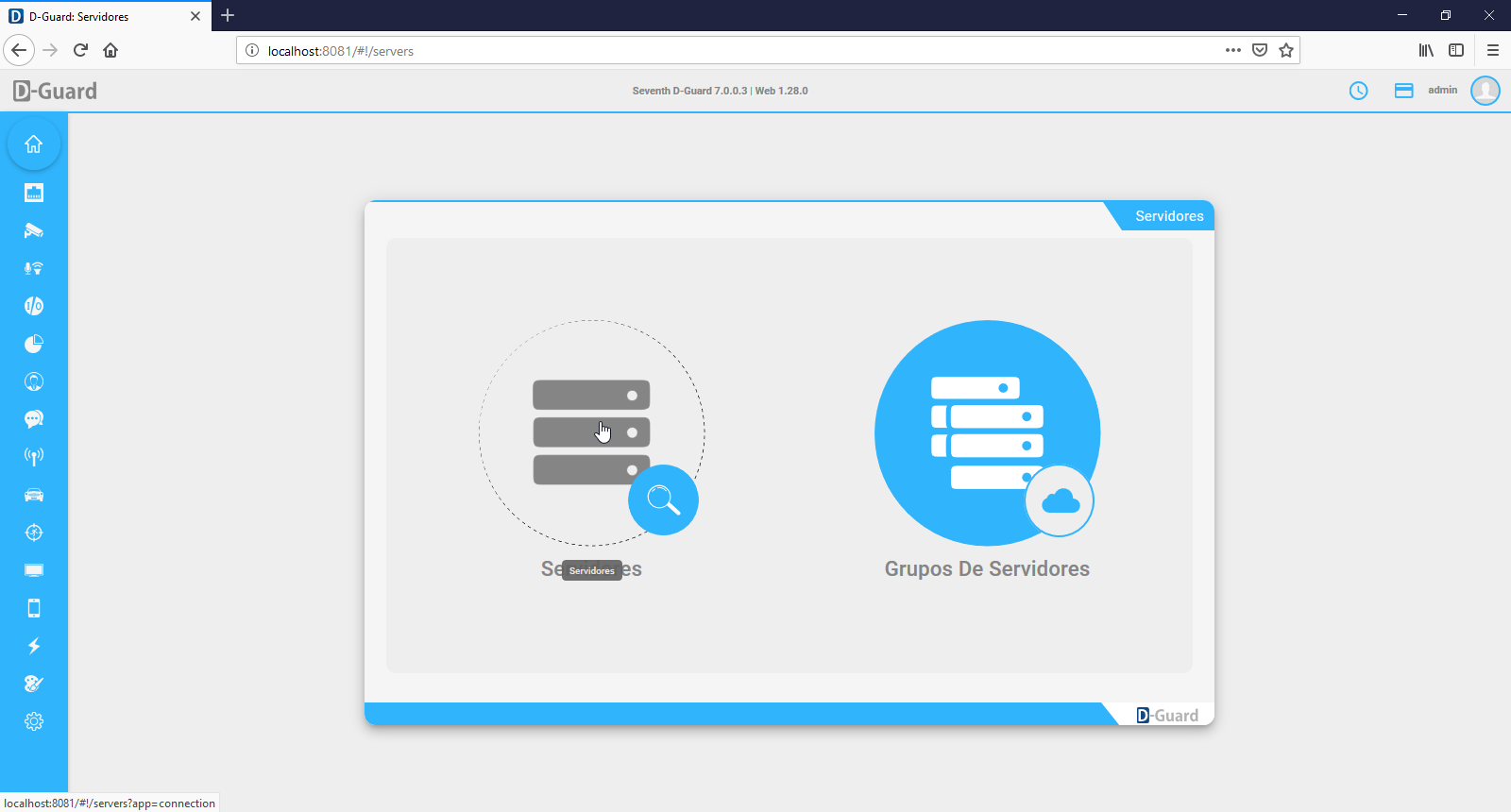Click the Grupos De Servidores label
Screen dimensions: 1511x812
pyautogui.click(x=987, y=568)
